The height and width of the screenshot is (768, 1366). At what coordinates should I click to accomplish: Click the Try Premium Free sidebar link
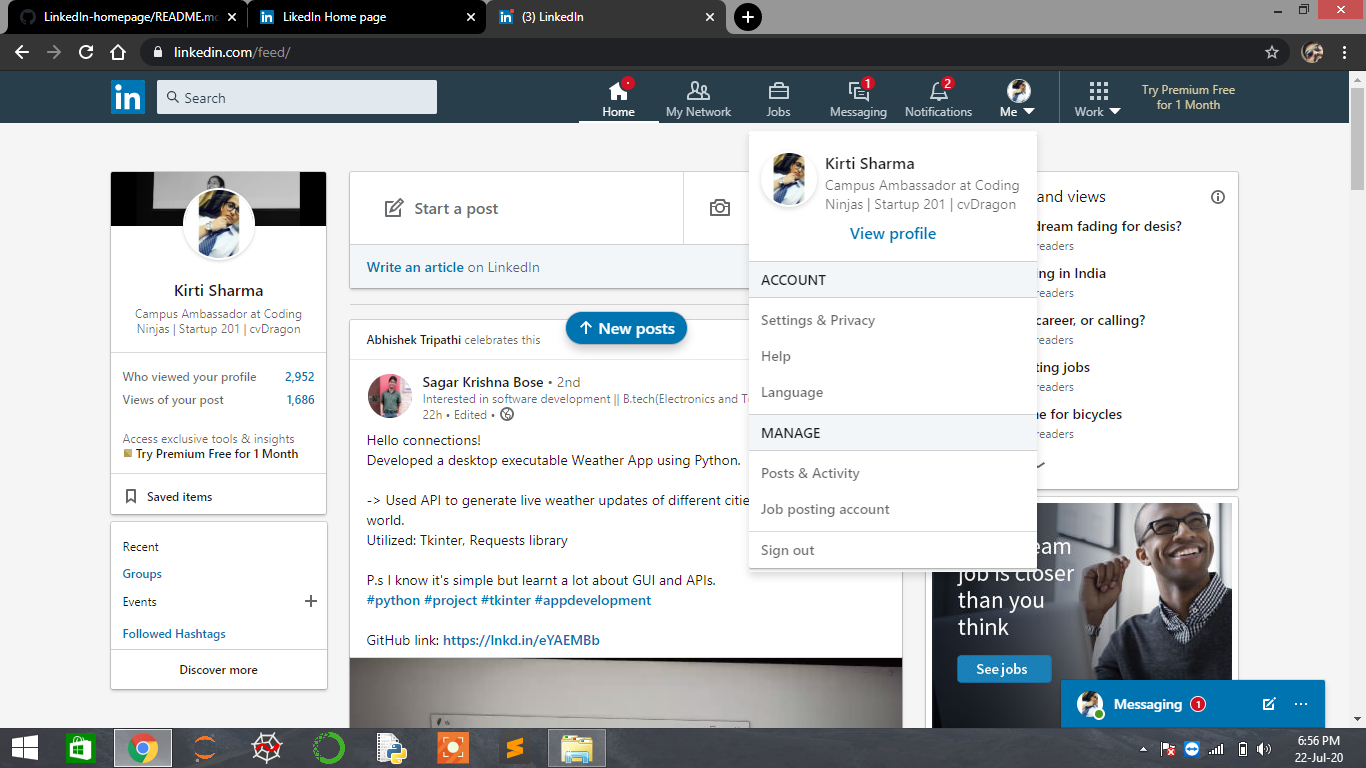[x=217, y=454]
